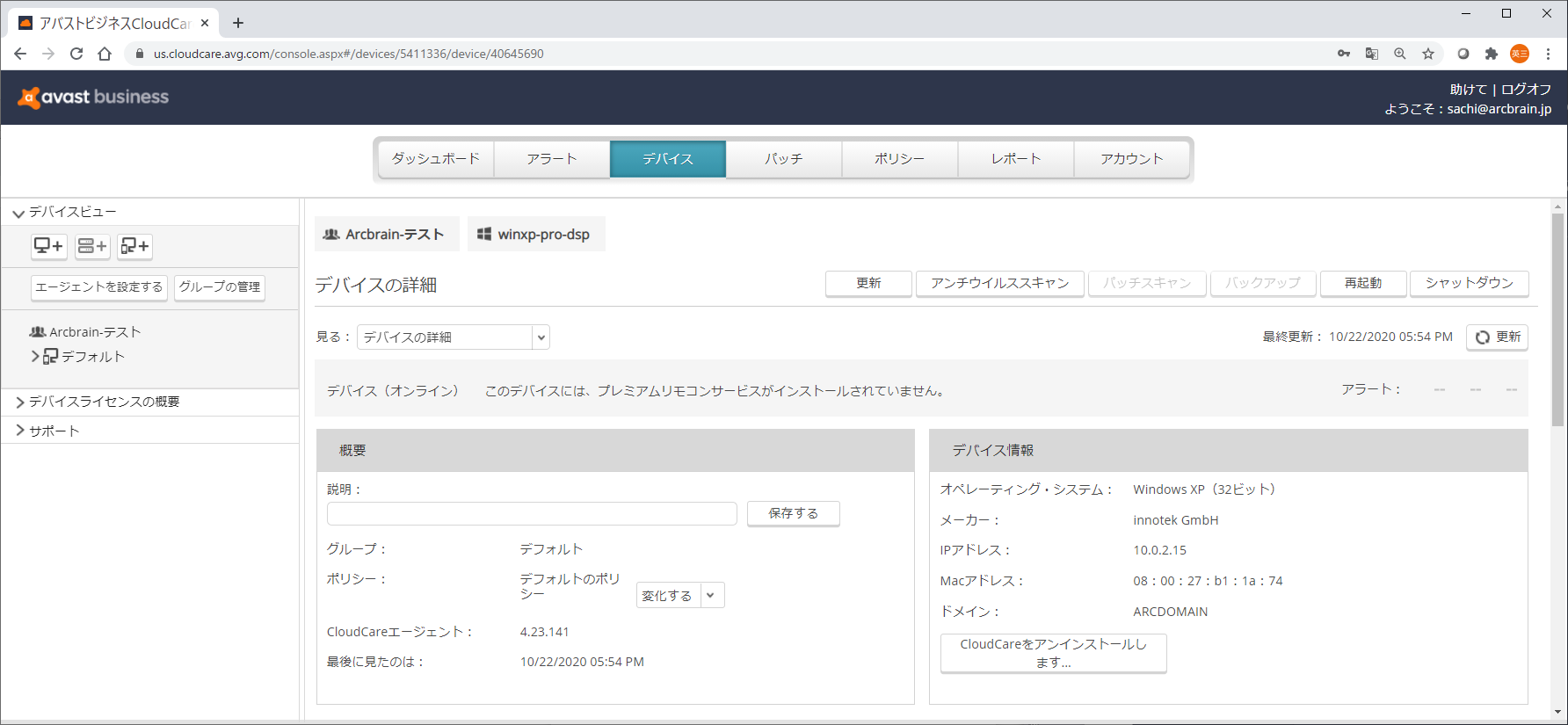The height and width of the screenshot is (725, 1568).
Task: Close the CloudCare browser tab
Action: point(205,23)
